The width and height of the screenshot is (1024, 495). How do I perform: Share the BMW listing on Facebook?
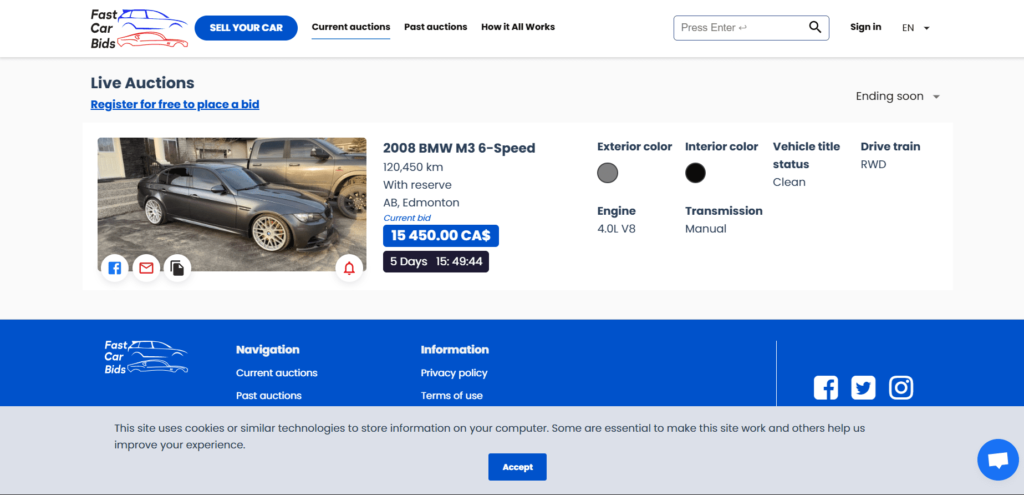coord(115,268)
